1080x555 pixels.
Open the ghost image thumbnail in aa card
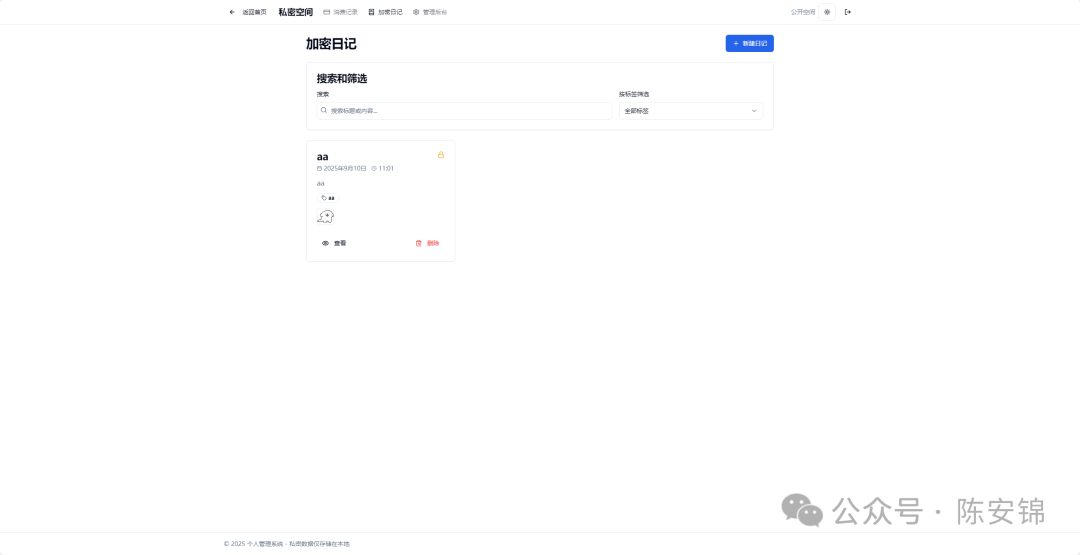[326, 217]
